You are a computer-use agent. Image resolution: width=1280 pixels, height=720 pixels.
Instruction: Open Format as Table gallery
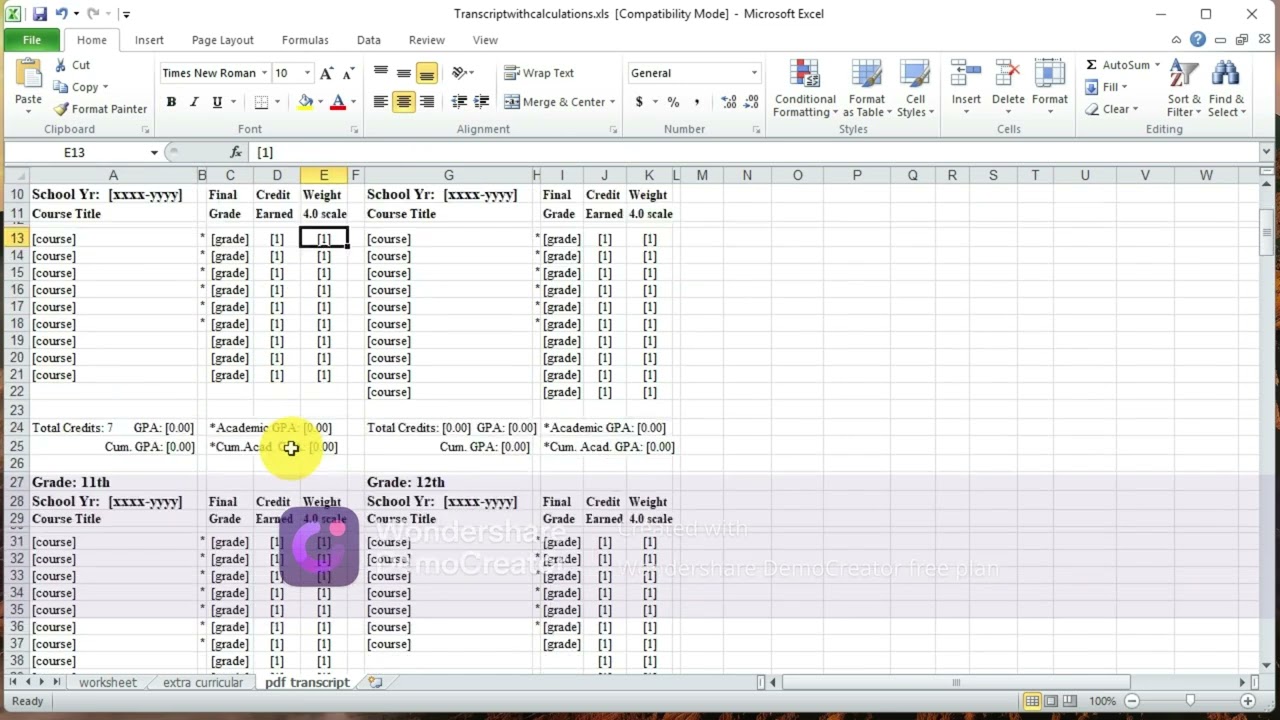[x=866, y=88]
